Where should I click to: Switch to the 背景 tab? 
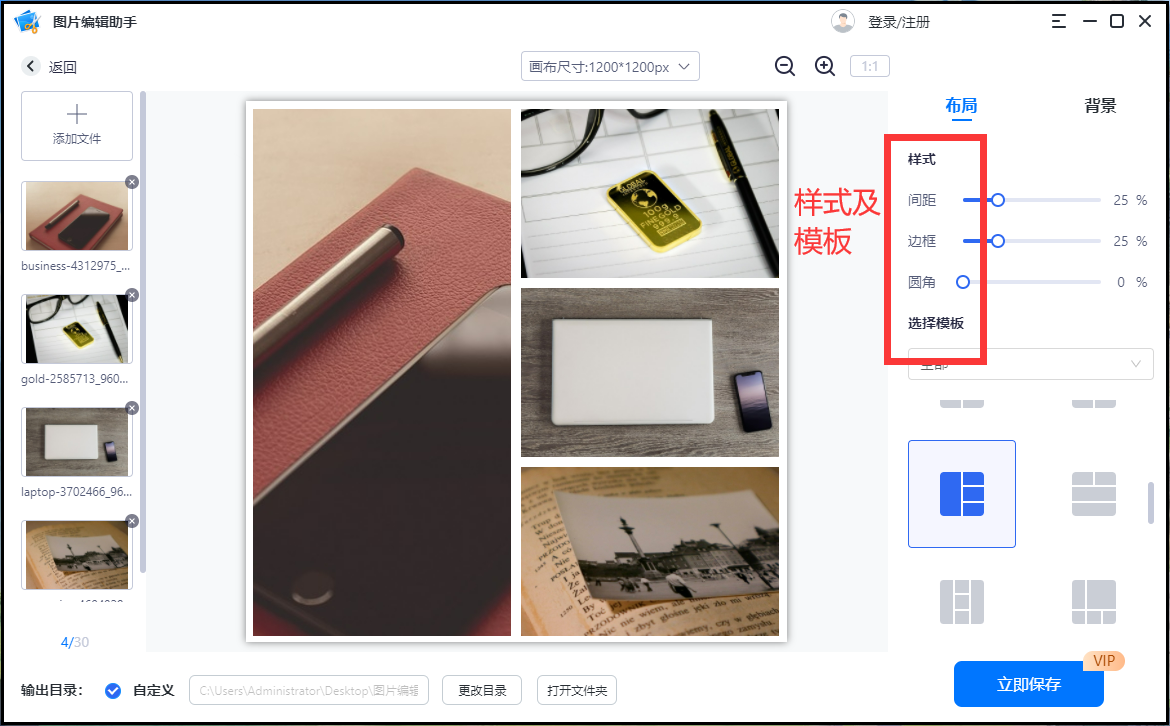click(1100, 106)
